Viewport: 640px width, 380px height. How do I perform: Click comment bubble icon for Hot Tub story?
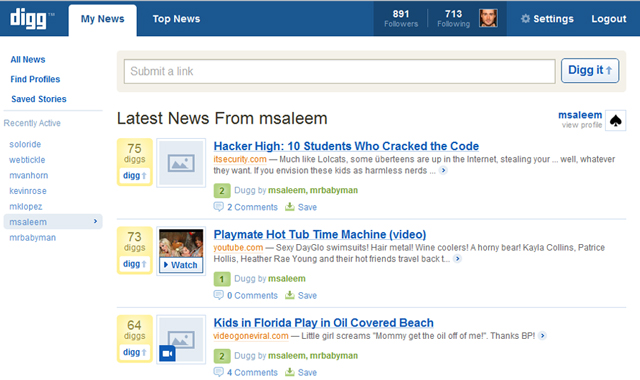(x=218, y=295)
